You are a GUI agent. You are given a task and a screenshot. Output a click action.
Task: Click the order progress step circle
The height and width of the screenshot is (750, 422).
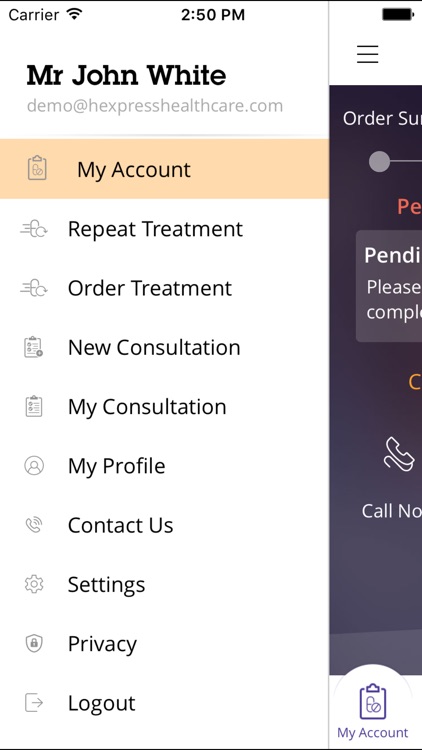(379, 162)
